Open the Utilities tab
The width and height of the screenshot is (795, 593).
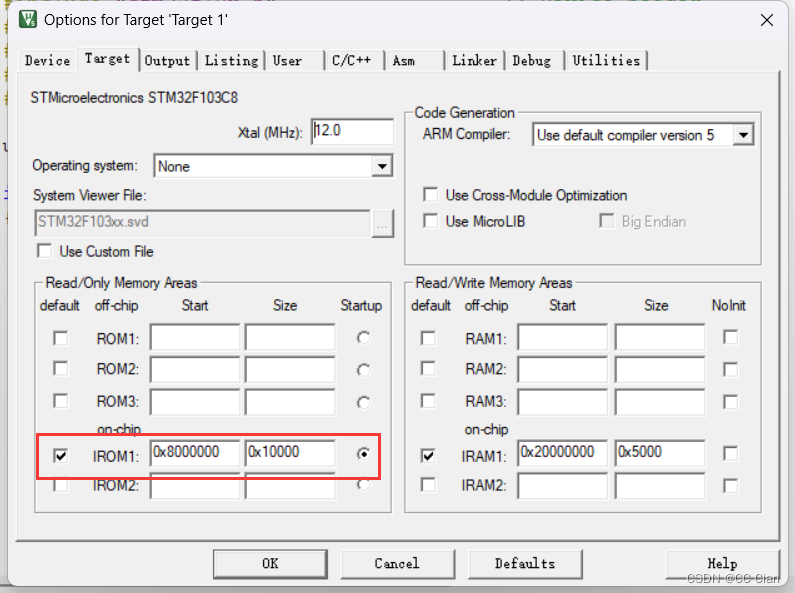click(x=606, y=61)
